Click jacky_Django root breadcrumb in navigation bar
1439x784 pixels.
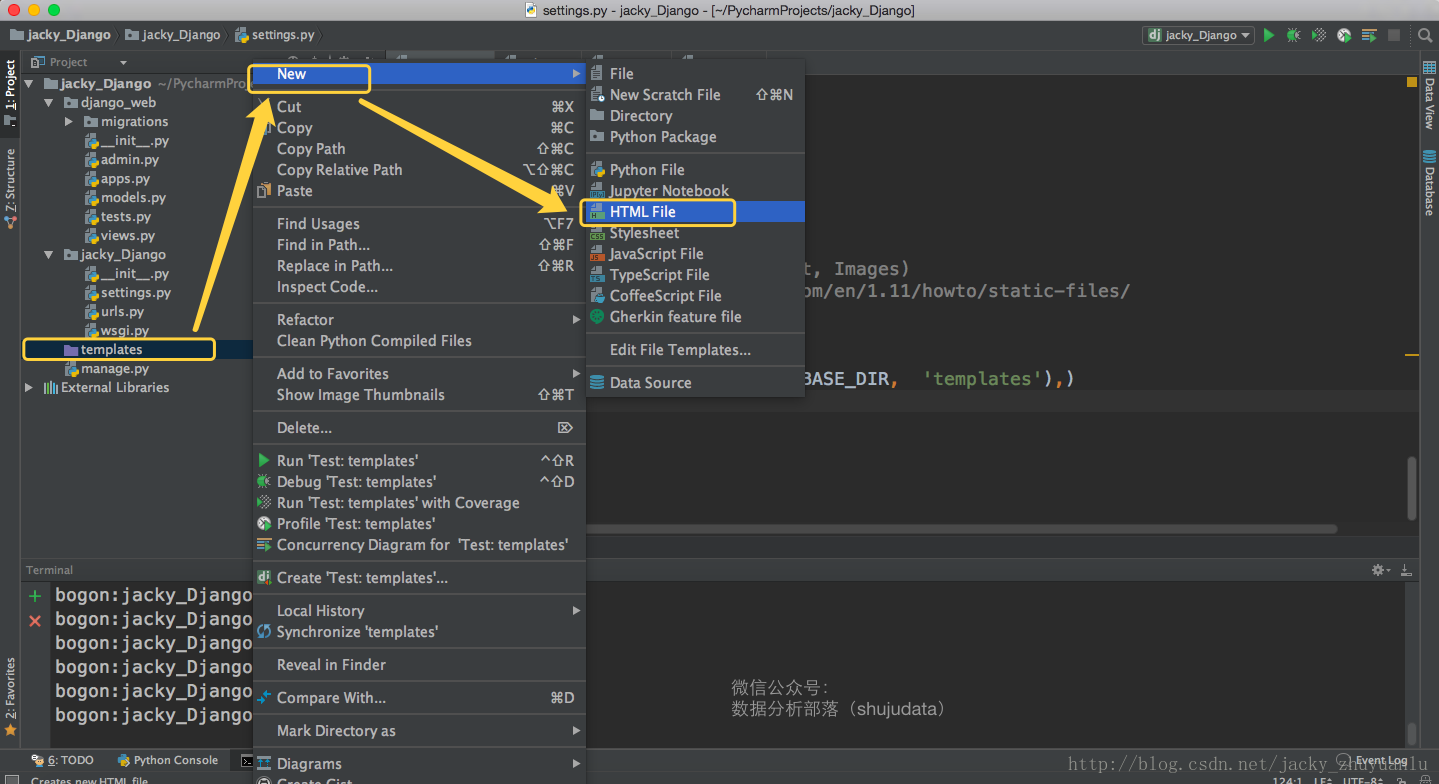(x=60, y=35)
